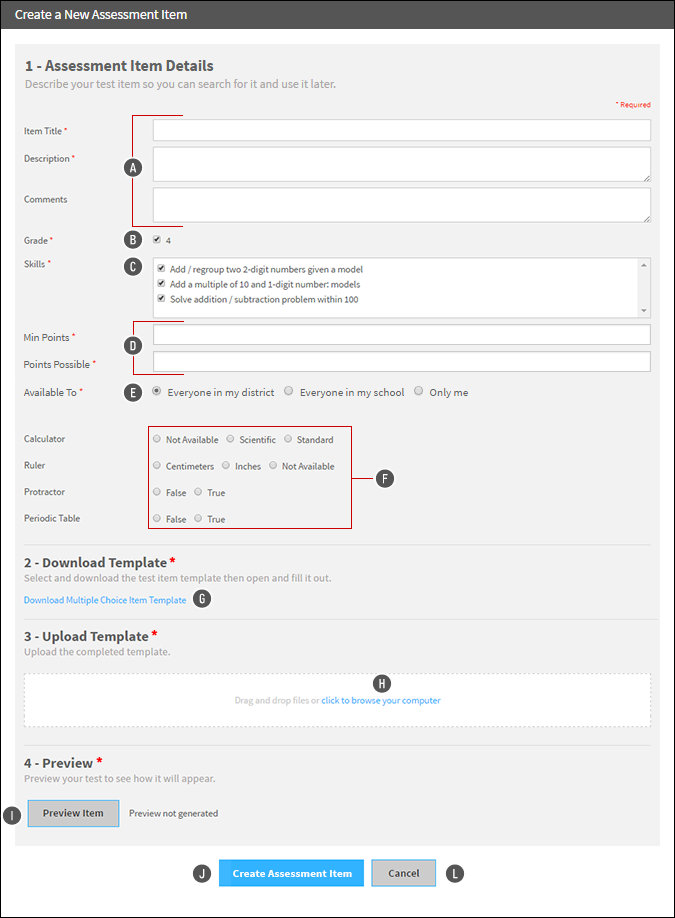Set Periodic Table to True

pos(198,518)
